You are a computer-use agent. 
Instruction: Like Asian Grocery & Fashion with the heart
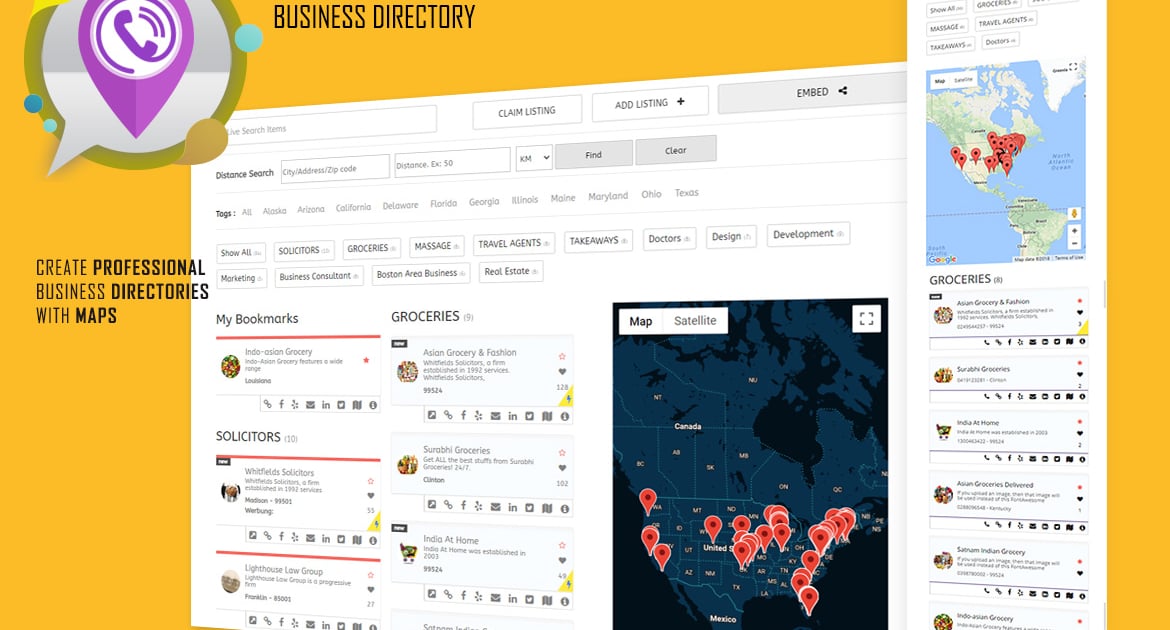[x=563, y=372]
